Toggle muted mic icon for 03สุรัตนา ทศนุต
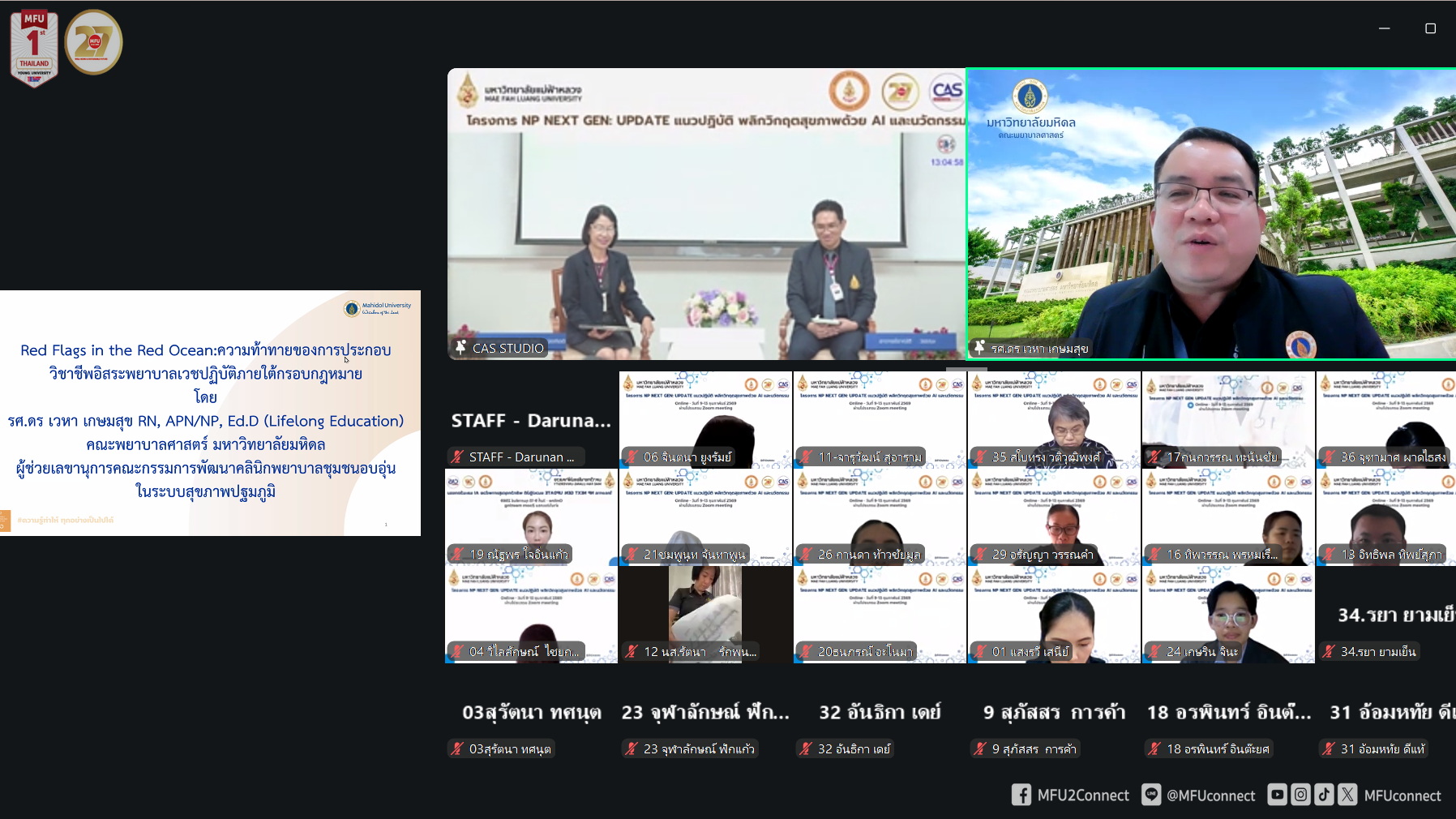The image size is (1456, 819). click(x=458, y=749)
